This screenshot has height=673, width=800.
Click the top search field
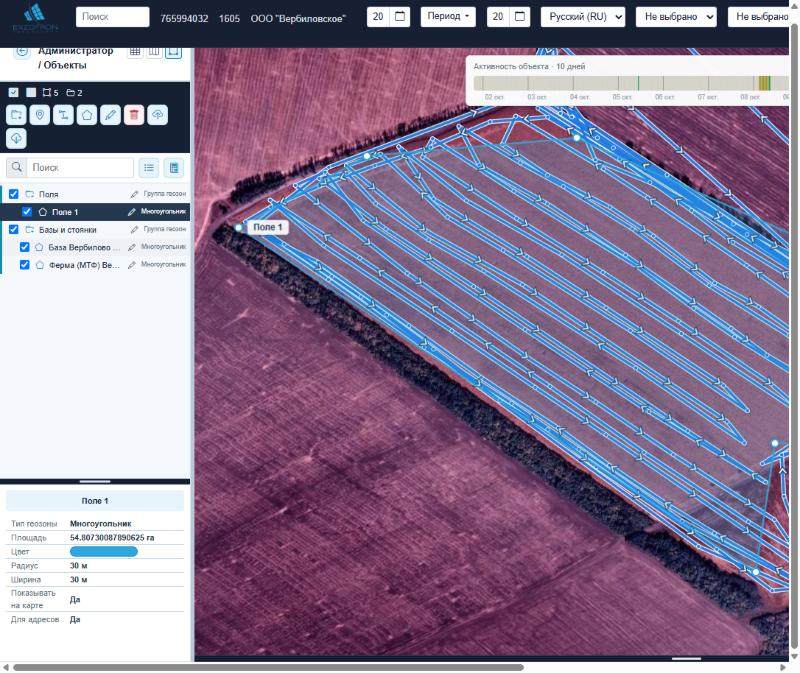point(113,17)
